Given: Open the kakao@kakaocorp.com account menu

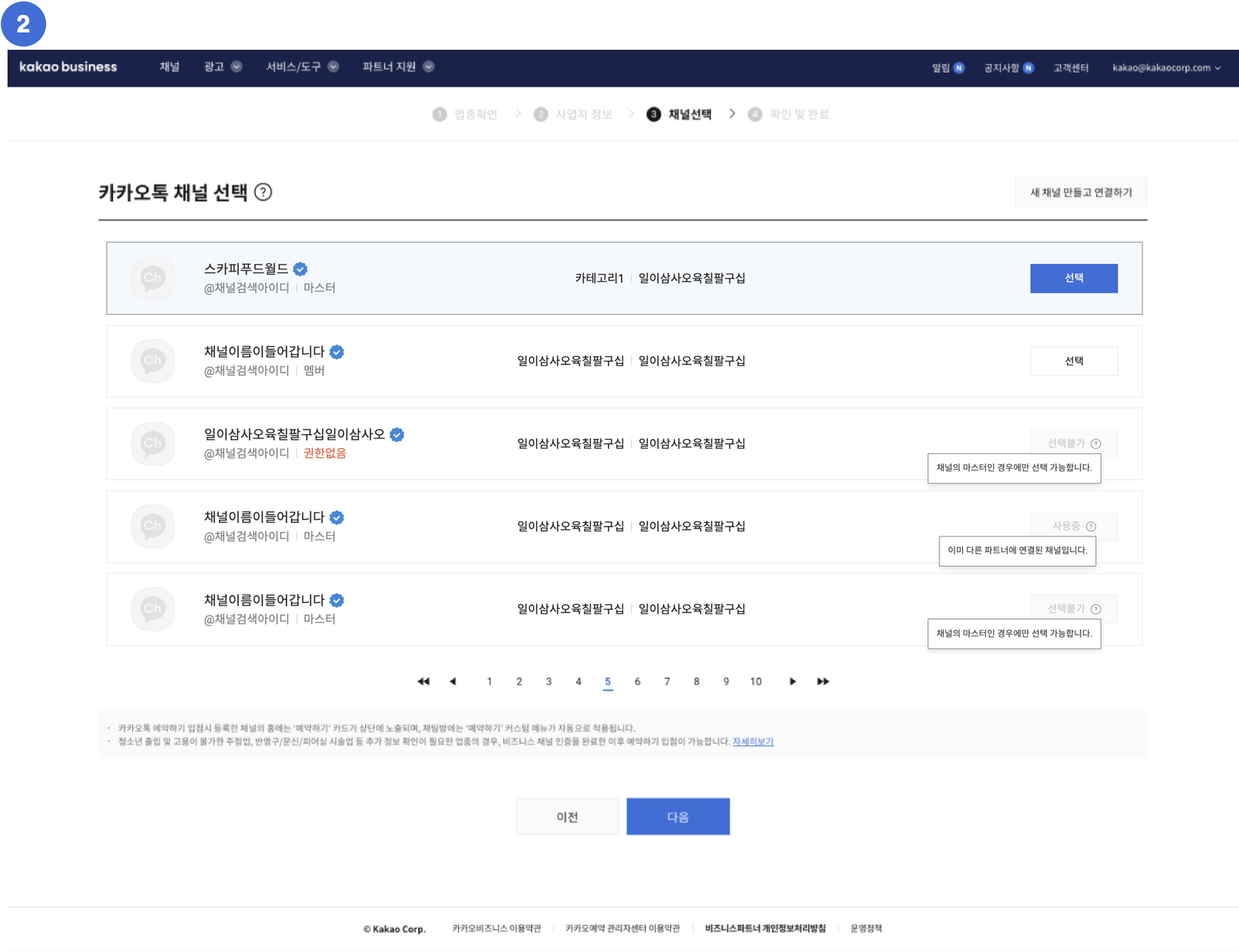Looking at the screenshot, I should pos(1166,68).
